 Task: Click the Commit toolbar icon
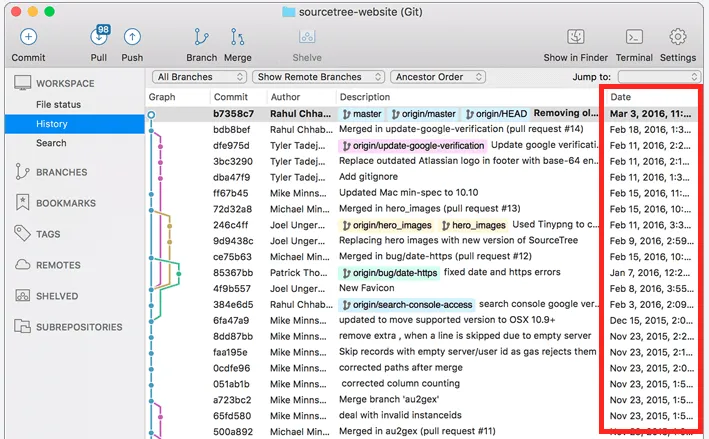coord(28,38)
